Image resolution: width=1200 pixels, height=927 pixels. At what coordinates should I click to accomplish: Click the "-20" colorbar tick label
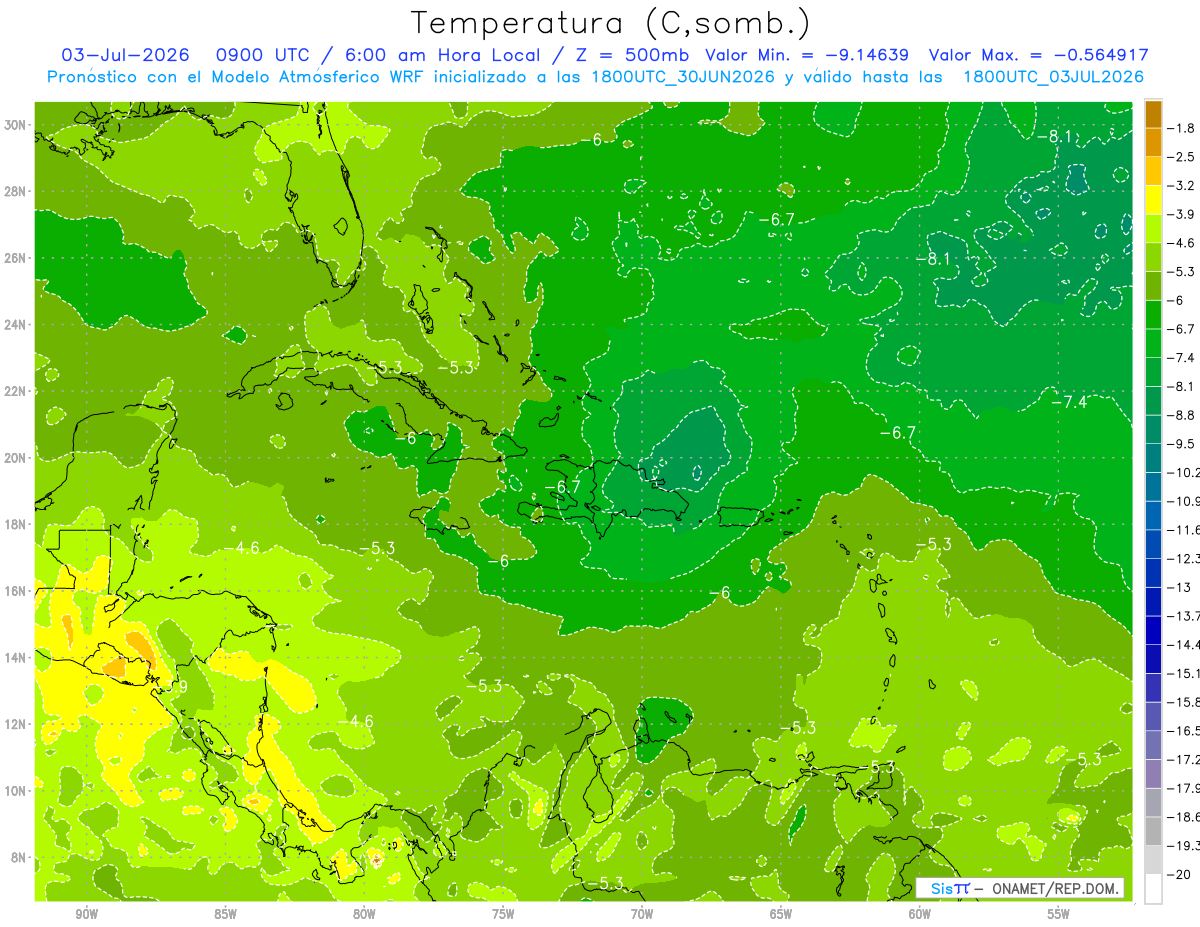(1178, 875)
